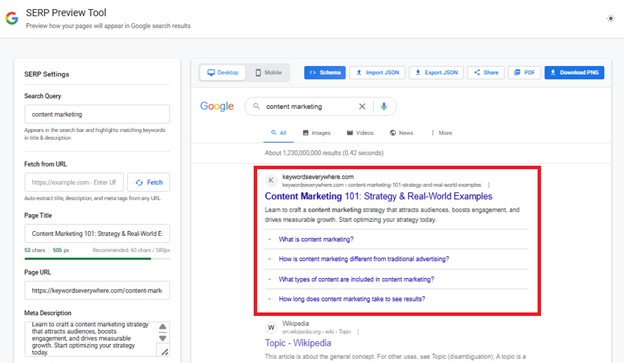The height and width of the screenshot is (363, 624).
Task: Expand 'How long does content marketing take' question
Action: point(396,299)
